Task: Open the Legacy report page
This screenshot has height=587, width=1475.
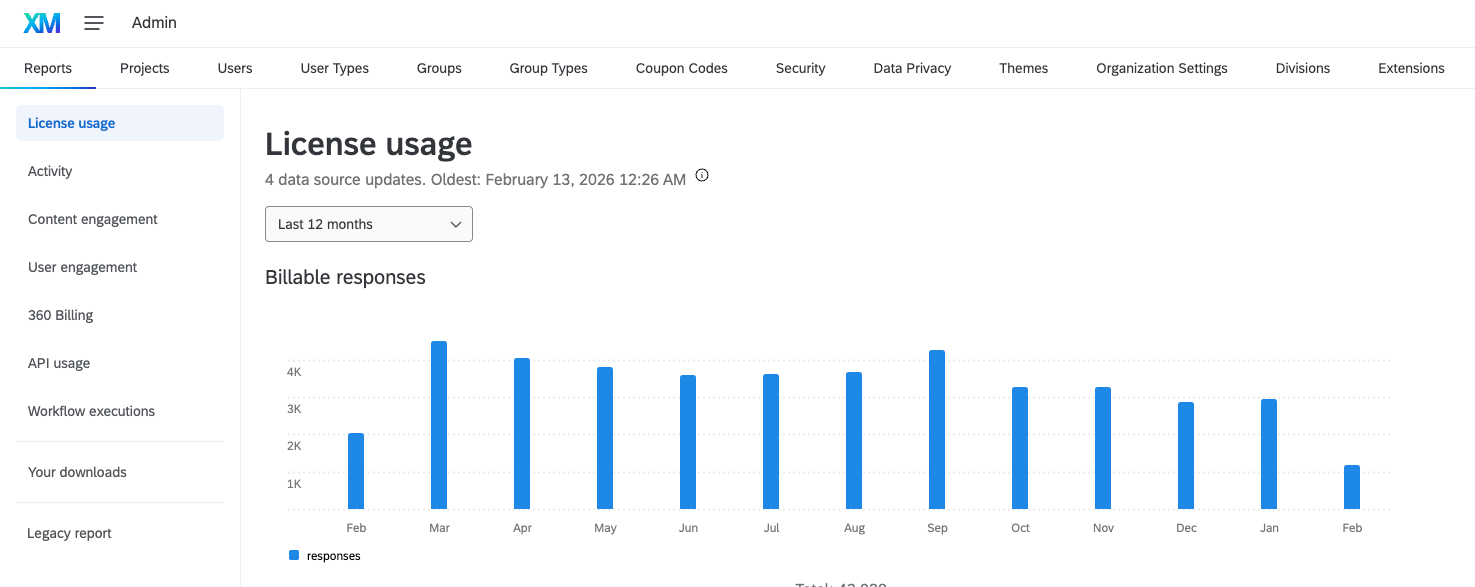Action: coord(69,533)
